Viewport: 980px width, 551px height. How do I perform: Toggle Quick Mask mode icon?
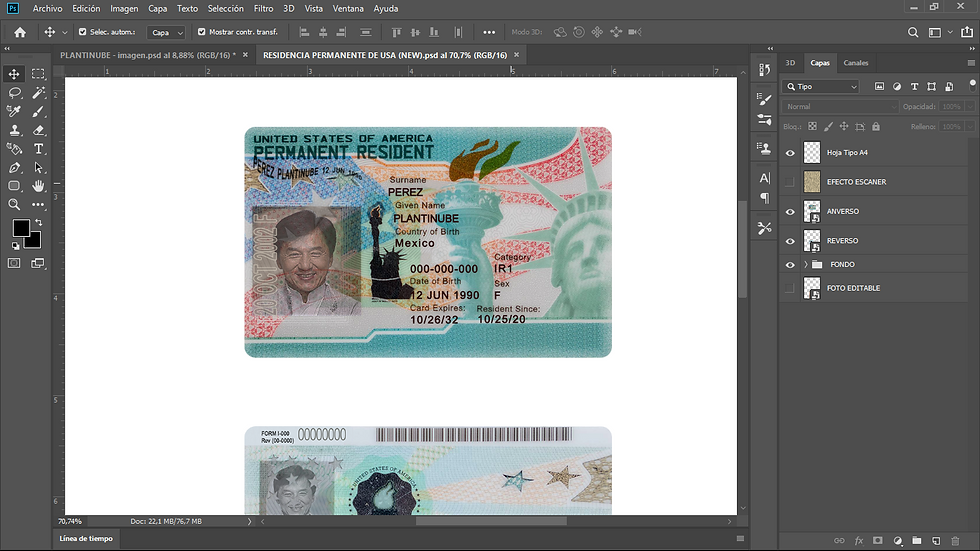14,263
